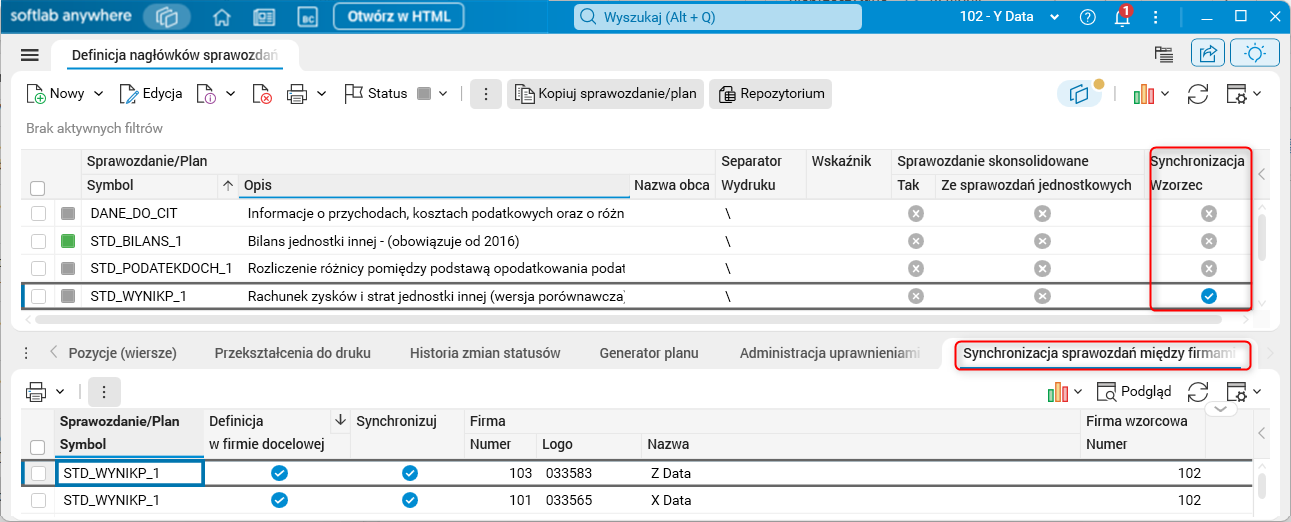Screen dimensions: 1291x522
Task: Tick the checkbox for DANE_DO_CIT row
Action: point(38,213)
